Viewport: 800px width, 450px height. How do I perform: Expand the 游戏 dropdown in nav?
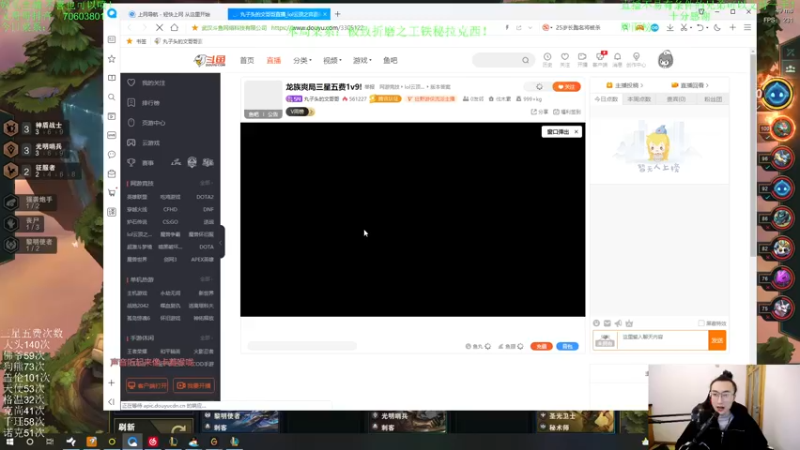coord(362,60)
